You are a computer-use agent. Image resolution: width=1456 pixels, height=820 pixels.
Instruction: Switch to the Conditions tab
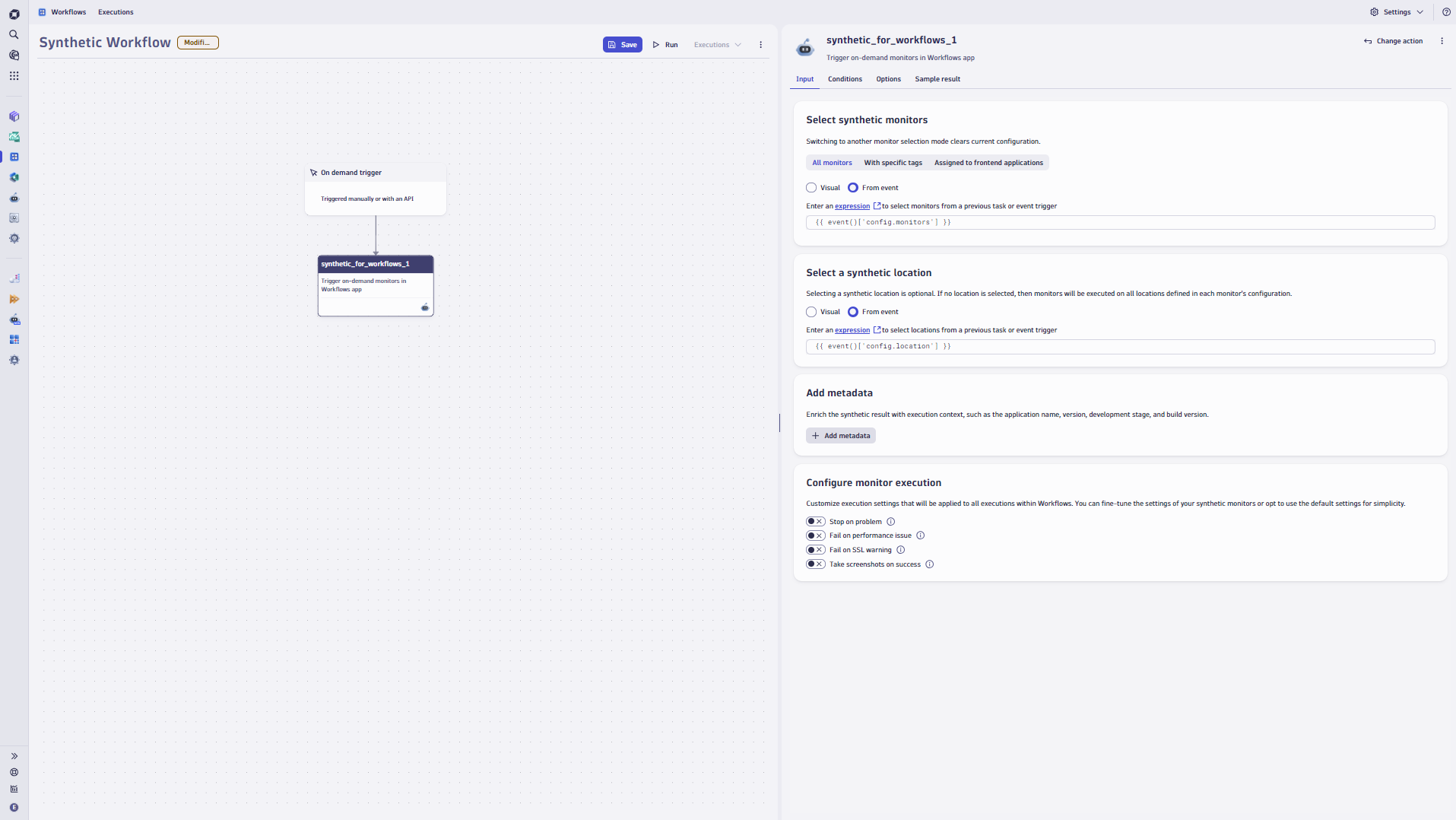[845, 79]
